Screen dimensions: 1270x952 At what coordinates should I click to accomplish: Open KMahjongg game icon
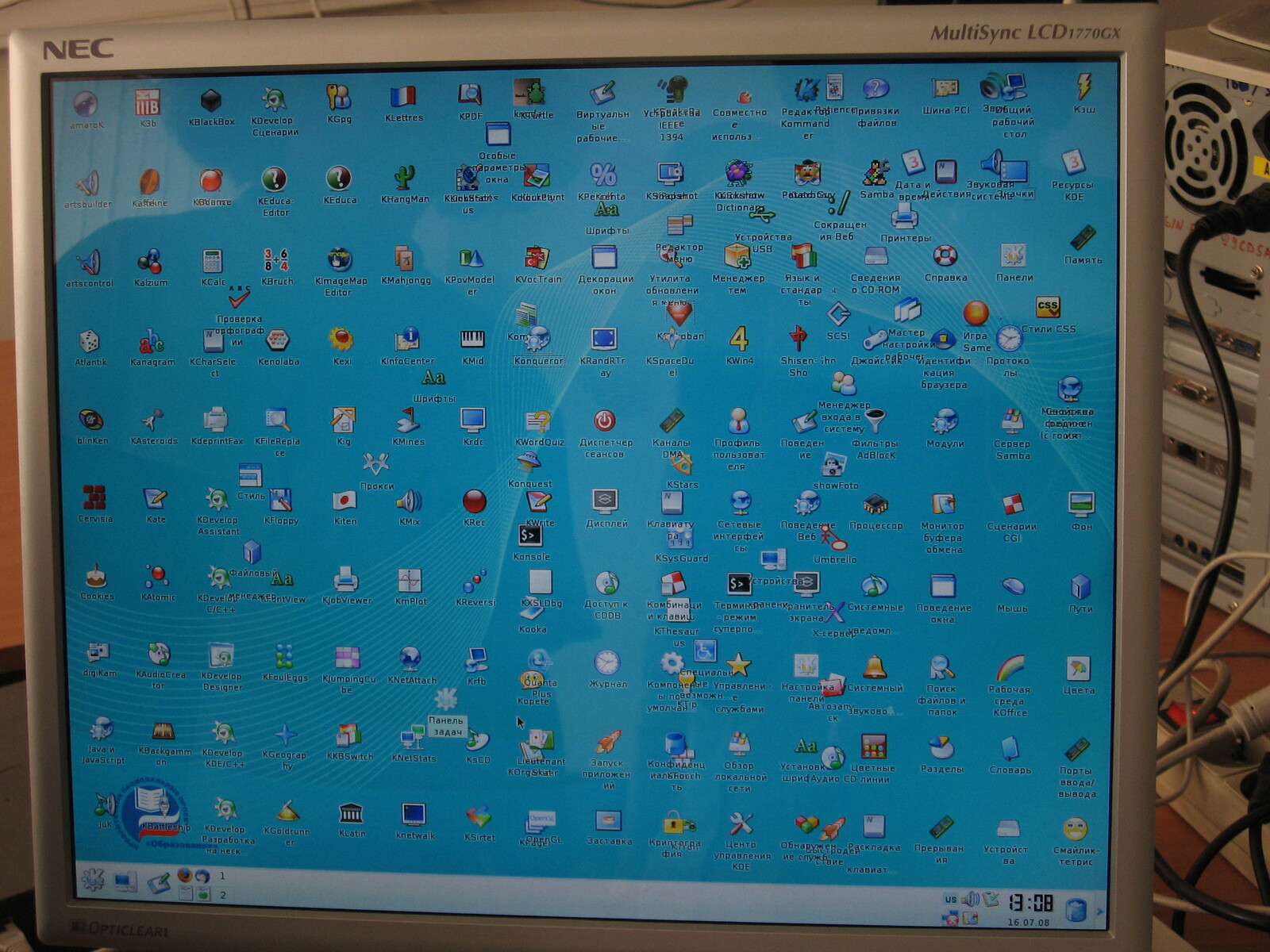pyautogui.click(x=405, y=259)
